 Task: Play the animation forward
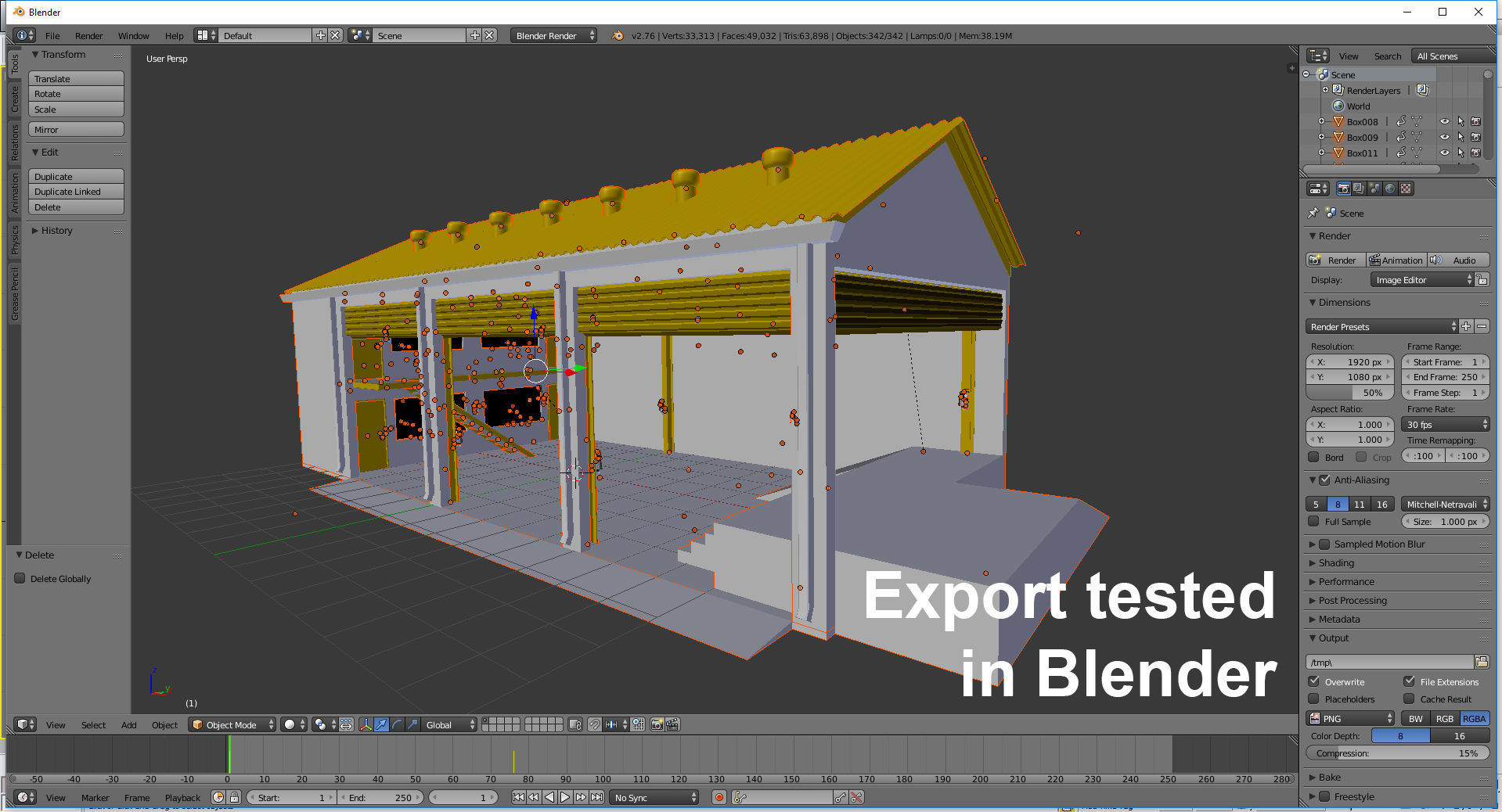[565, 797]
